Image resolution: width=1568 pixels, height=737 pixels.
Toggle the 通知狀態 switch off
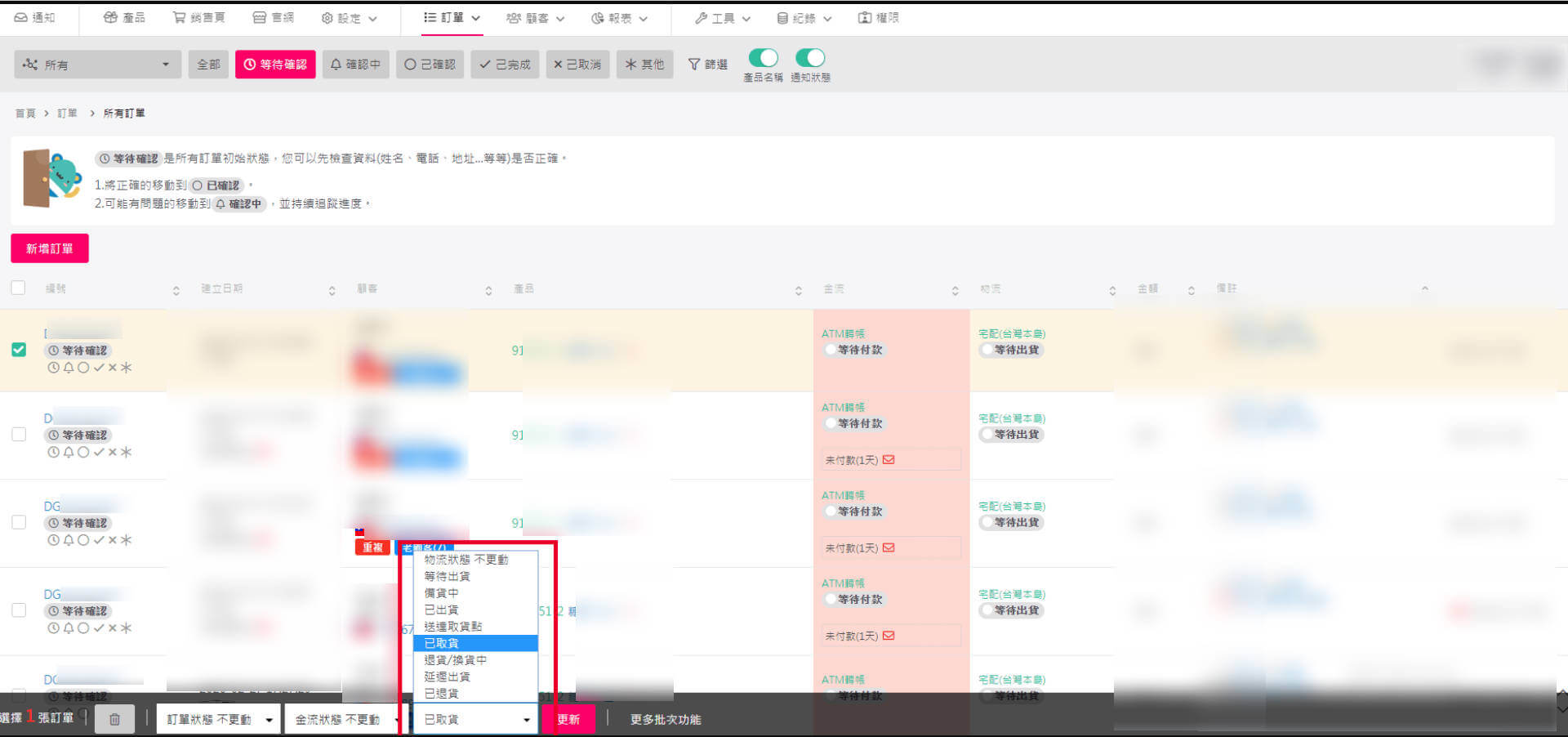(x=811, y=57)
